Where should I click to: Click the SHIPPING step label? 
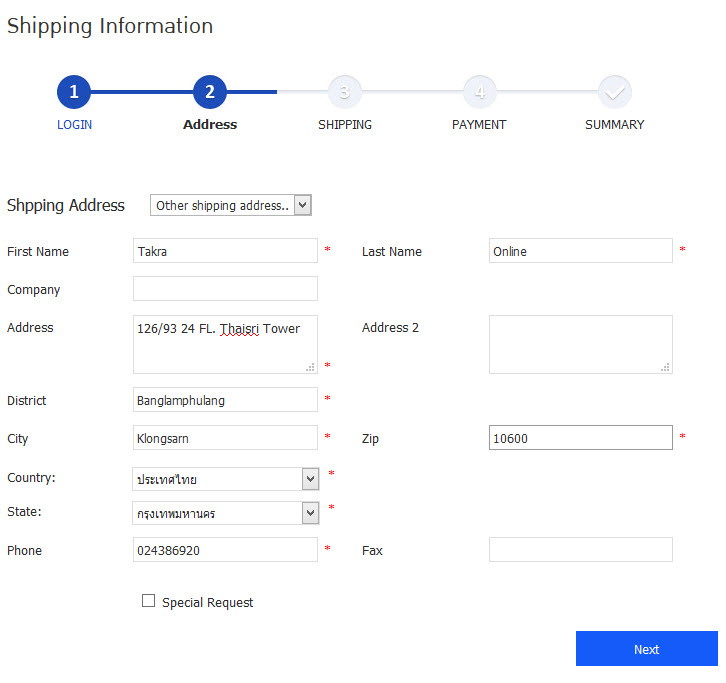click(x=345, y=125)
